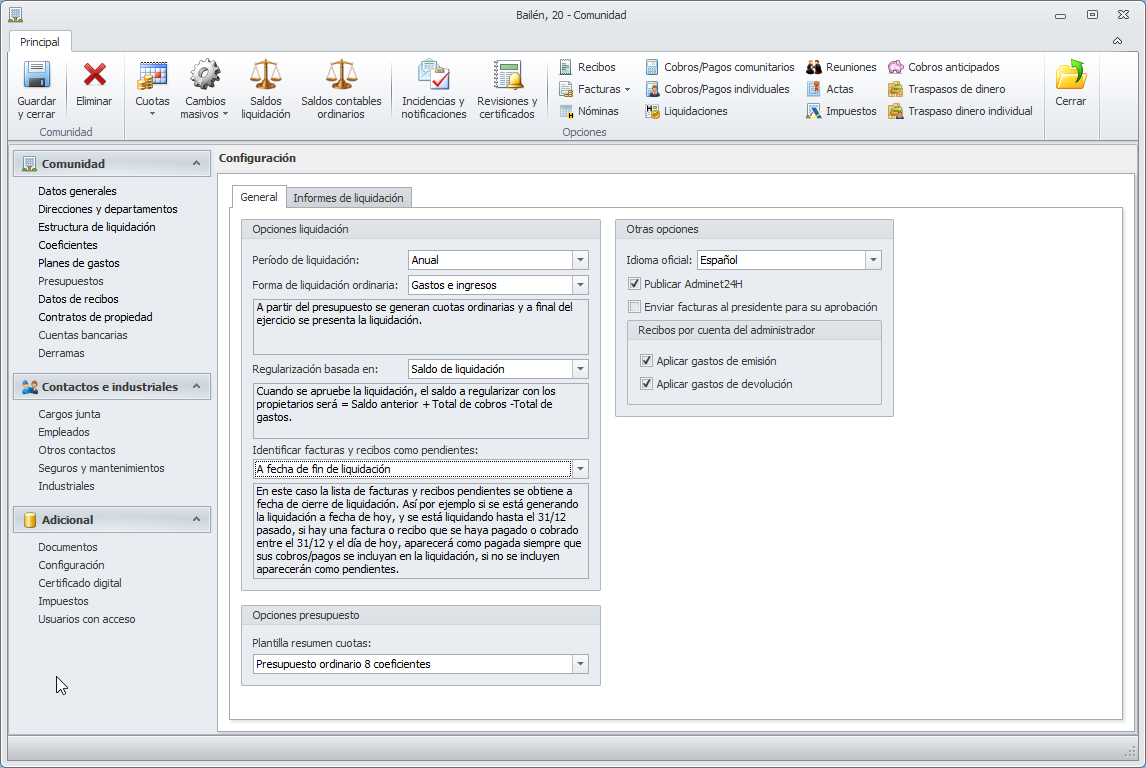
Task: Toggle Aplicar gastos de devolución checkbox
Action: pyautogui.click(x=646, y=384)
